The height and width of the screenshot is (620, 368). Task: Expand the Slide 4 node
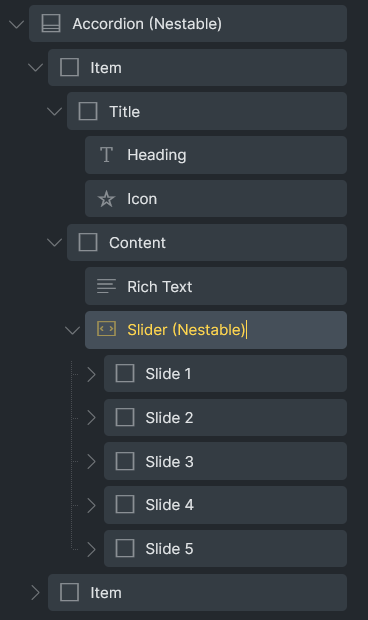(91, 505)
